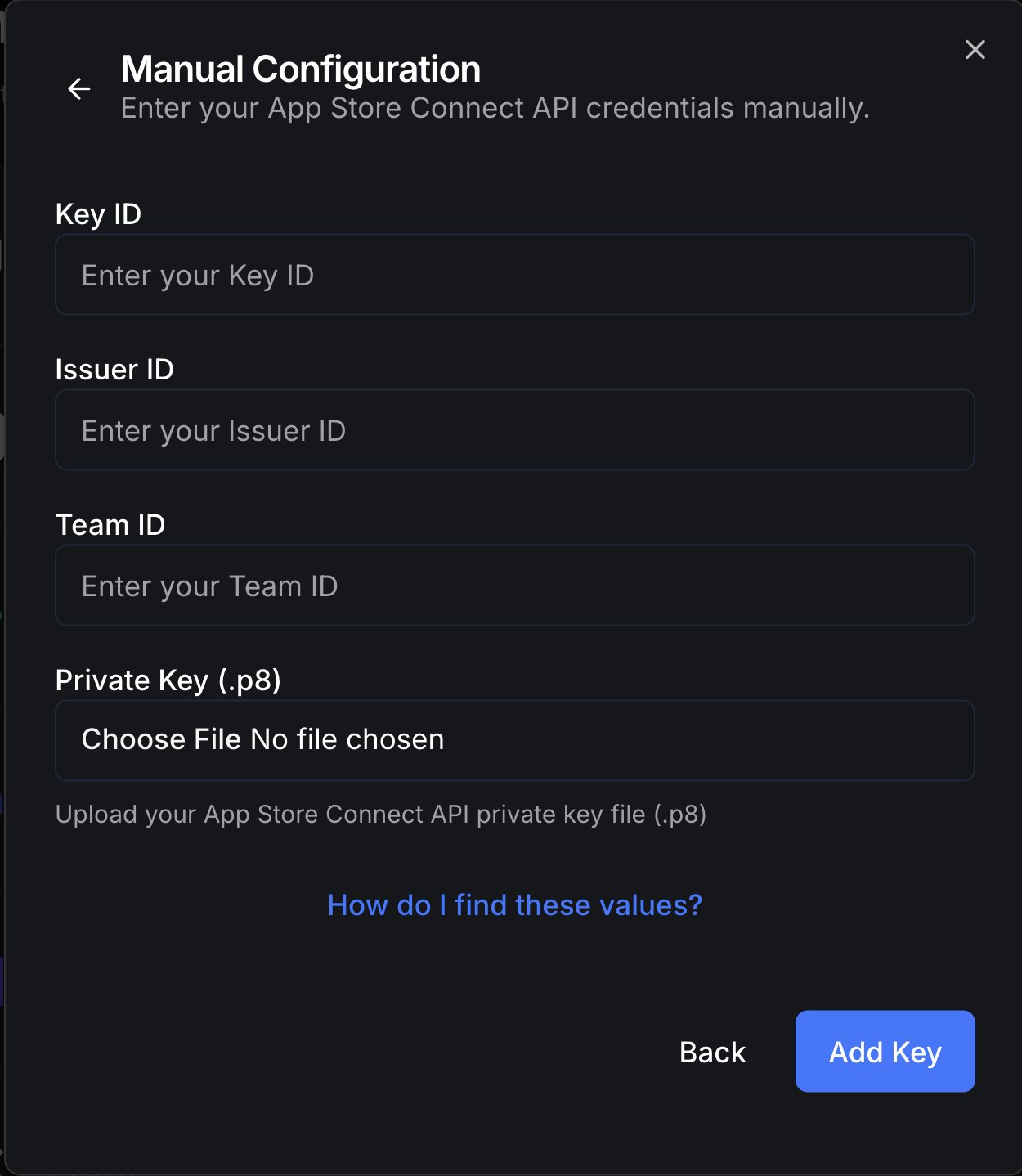1022x1176 pixels.
Task: Click the "Enter your Issuer ID" placeholder text
Action: pos(214,431)
